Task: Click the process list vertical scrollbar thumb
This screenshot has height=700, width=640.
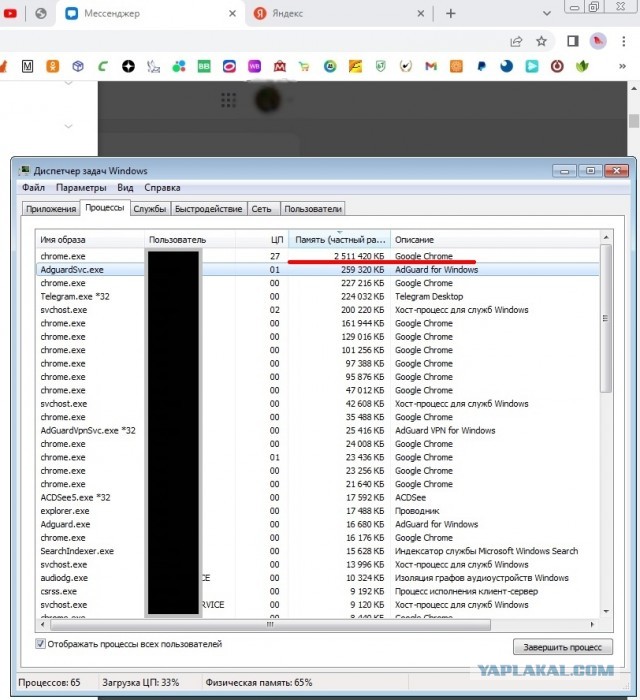Action: pos(606,318)
